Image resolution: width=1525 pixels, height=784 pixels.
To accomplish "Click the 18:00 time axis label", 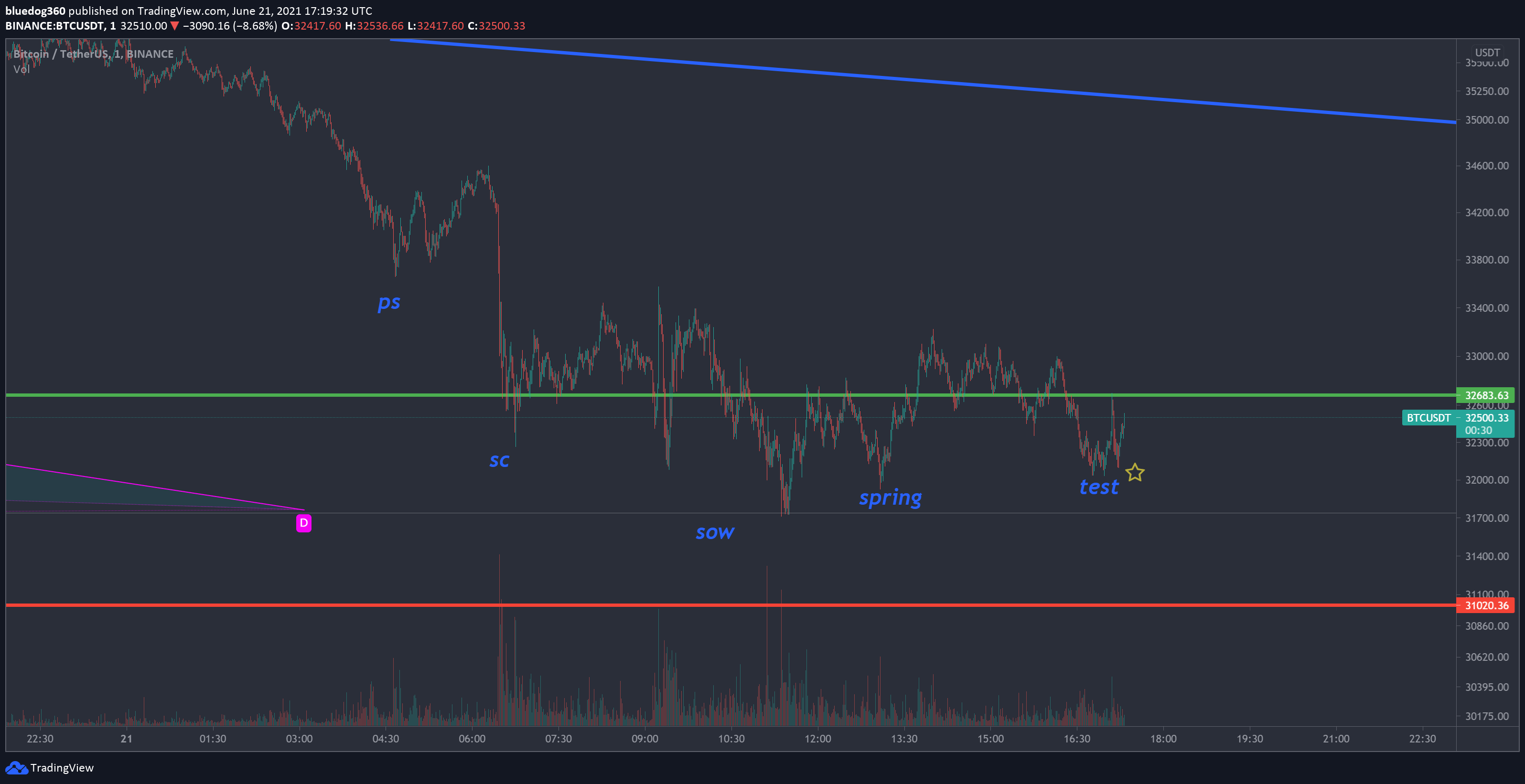I will [x=1163, y=739].
